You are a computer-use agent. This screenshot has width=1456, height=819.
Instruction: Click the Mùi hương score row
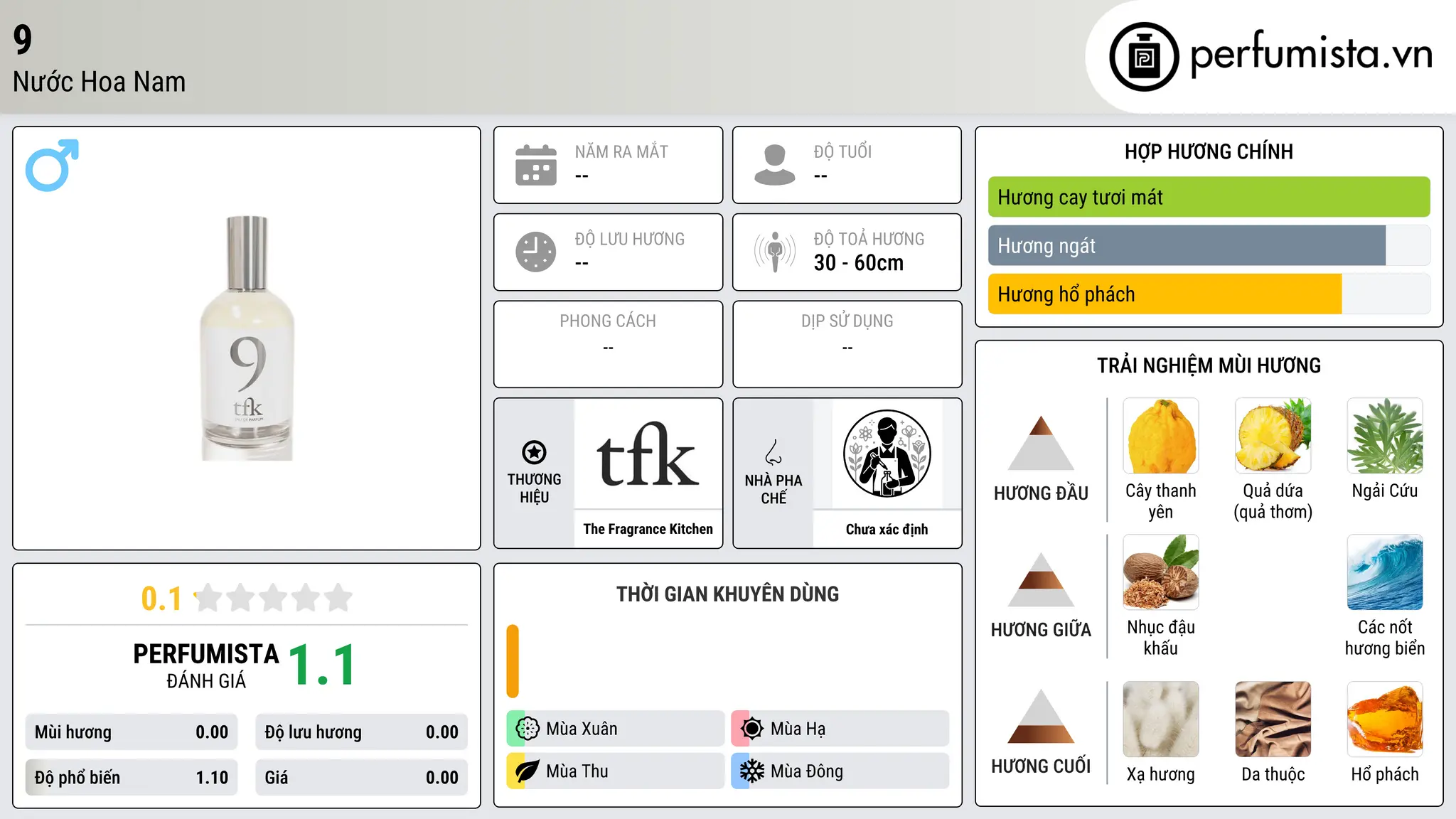(x=132, y=732)
